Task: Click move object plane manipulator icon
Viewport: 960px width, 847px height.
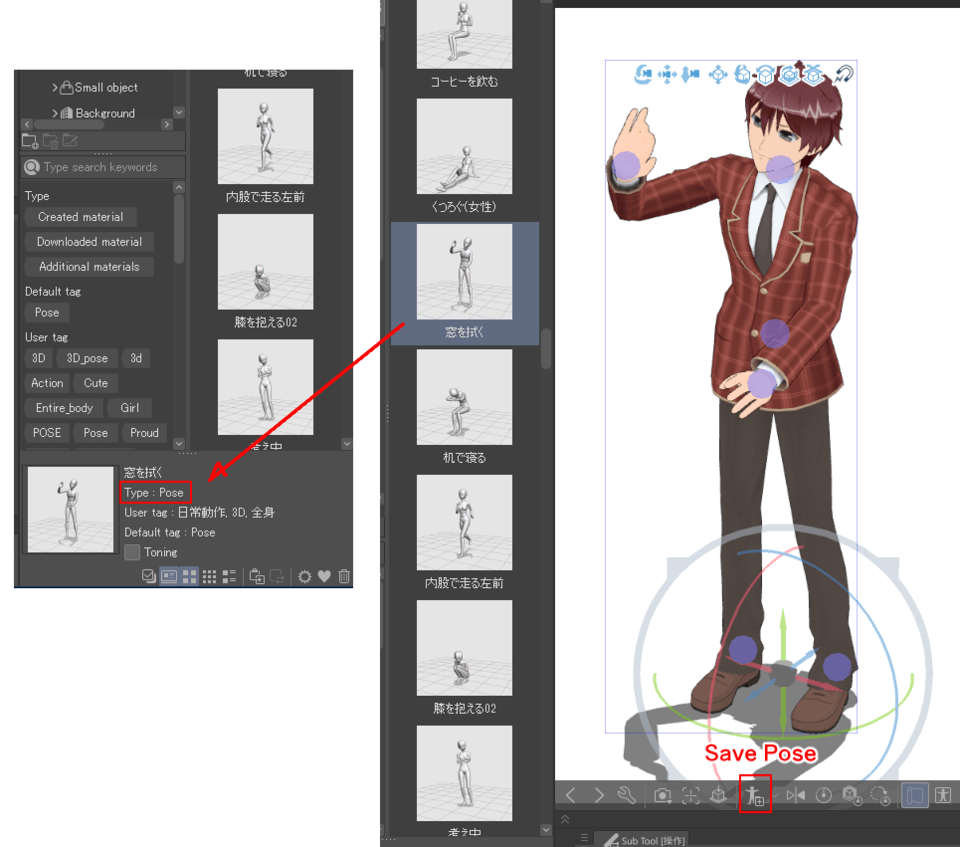Action: (x=718, y=75)
